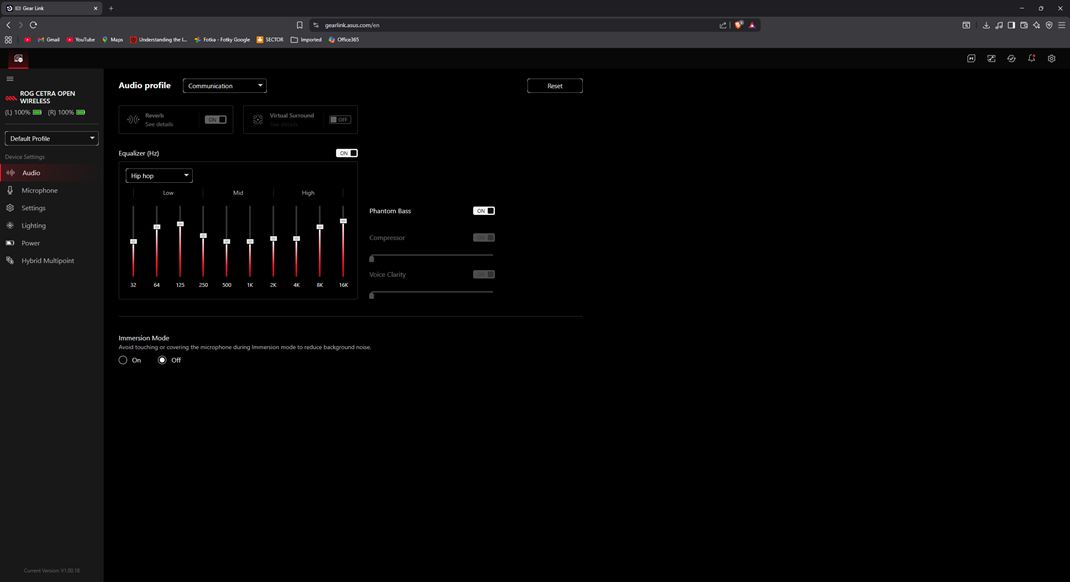Open the notifications bell icon
Viewport: 1070px width, 582px height.
(1031, 59)
